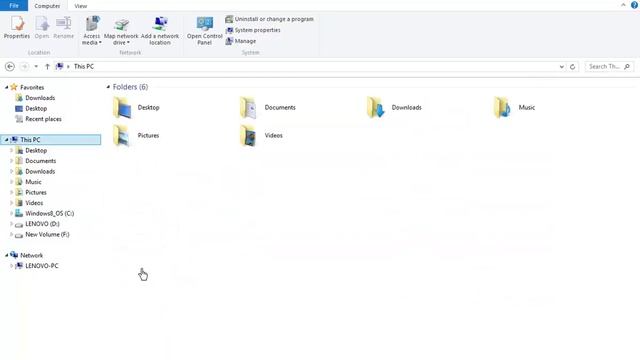
Task: Refresh the This PC view
Action: pyautogui.click(x=572, y=67)
